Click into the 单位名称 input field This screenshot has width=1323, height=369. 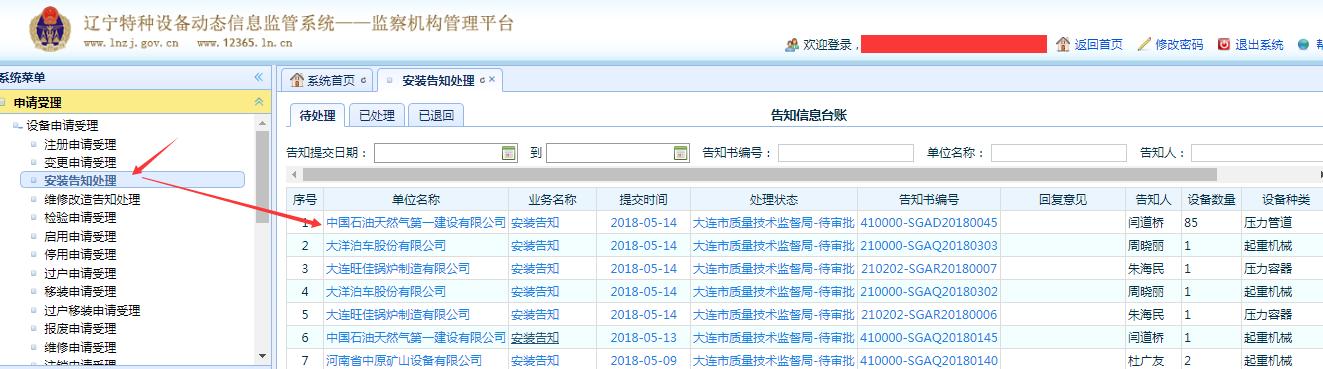(1058, 153)
